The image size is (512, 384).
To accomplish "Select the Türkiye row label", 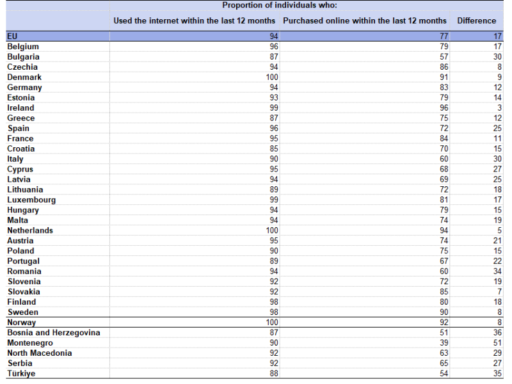I will (21, 373).
